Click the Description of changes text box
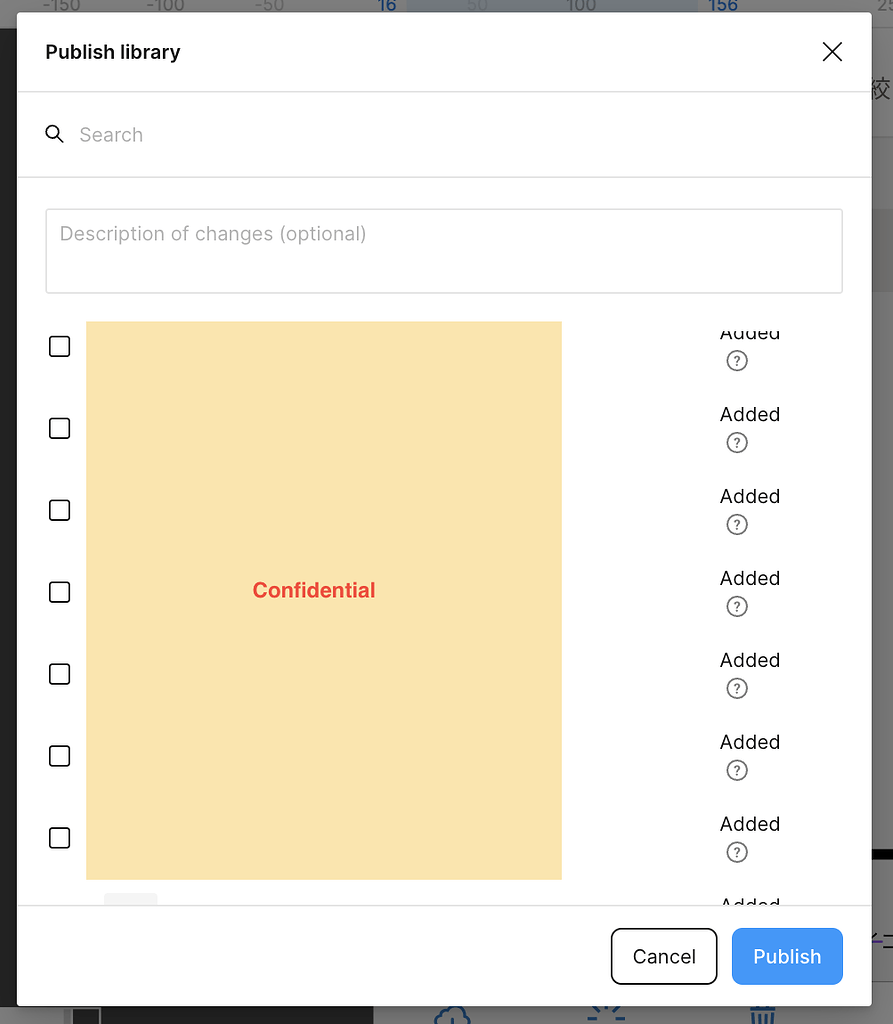The height and width of the screenshot is (1024, 893). click(444, 251)
